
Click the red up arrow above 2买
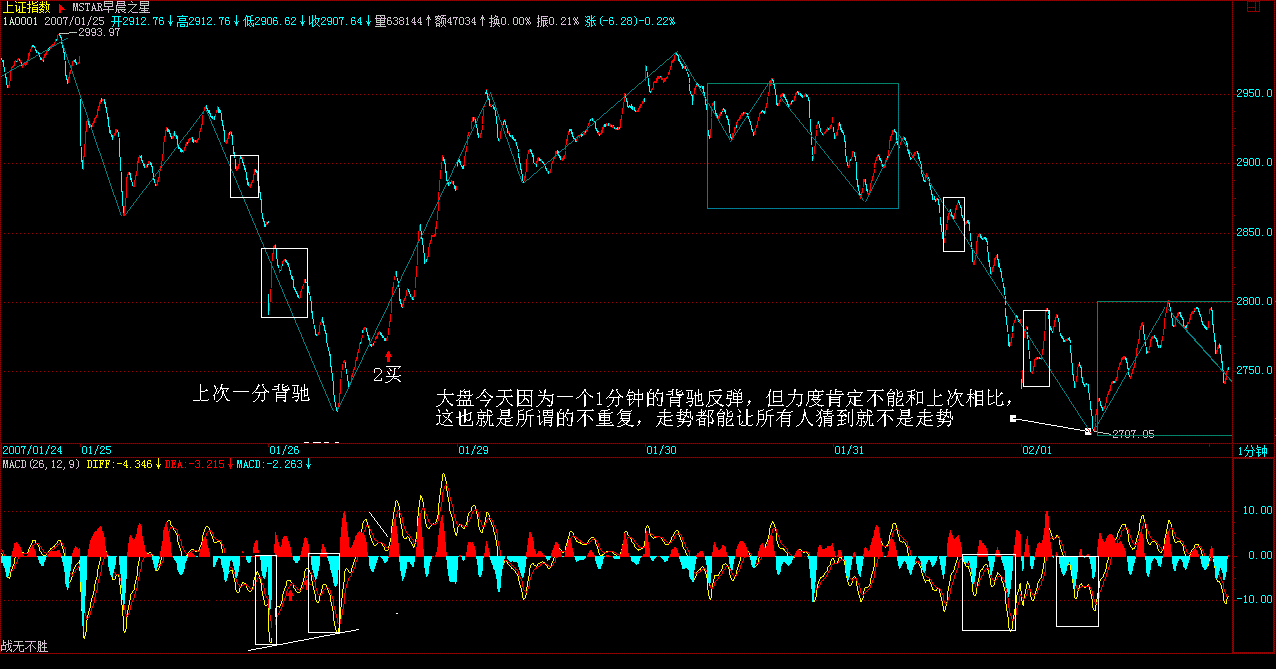pos(389,356)
